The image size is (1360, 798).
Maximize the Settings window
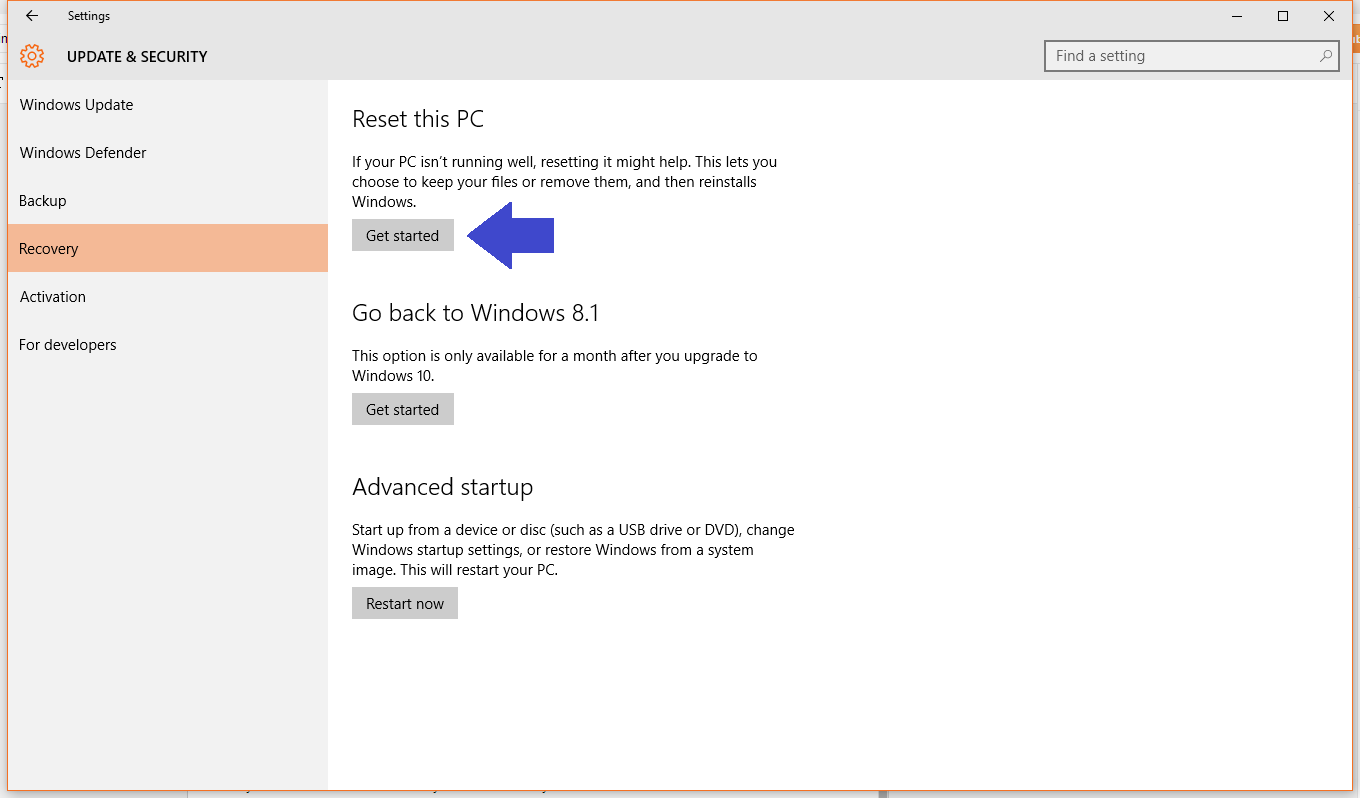[x=1283, y=16]
